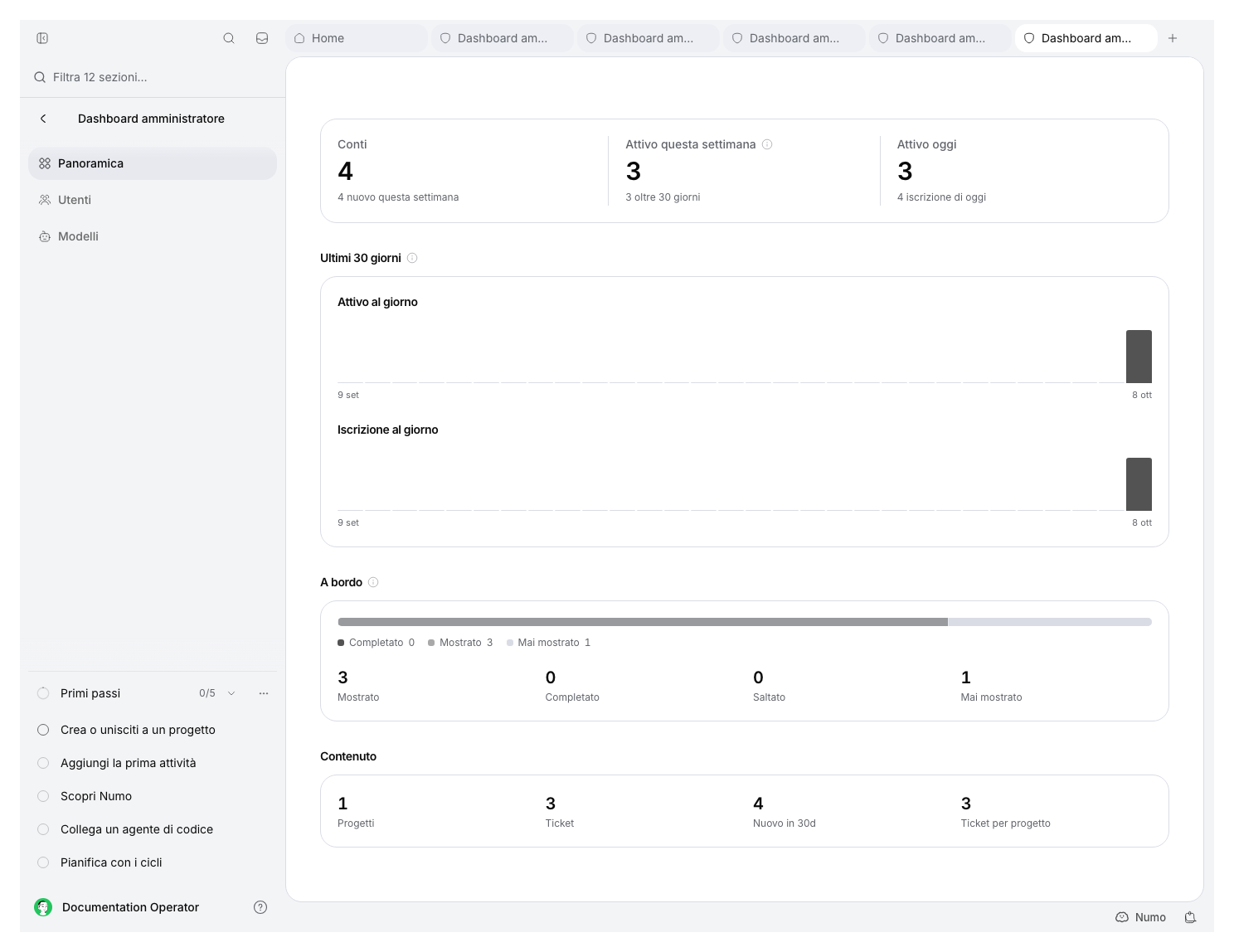Check off Scopri Numo step
This screenshot has width=1234, height=952.
[43, 796]
